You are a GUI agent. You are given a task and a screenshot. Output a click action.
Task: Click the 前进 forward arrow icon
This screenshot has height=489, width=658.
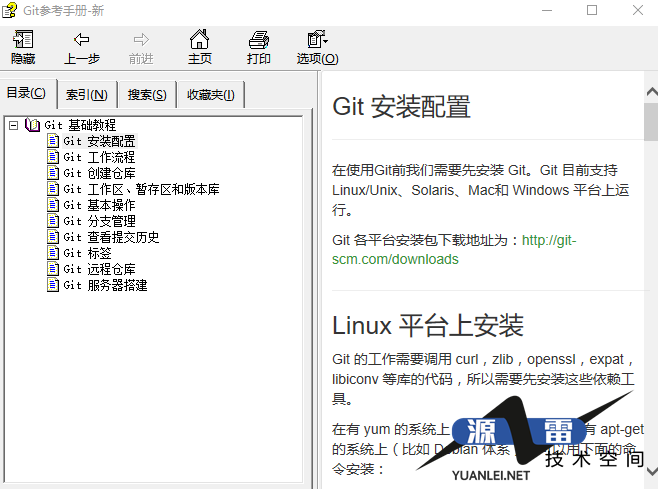[x=141, y=39]
